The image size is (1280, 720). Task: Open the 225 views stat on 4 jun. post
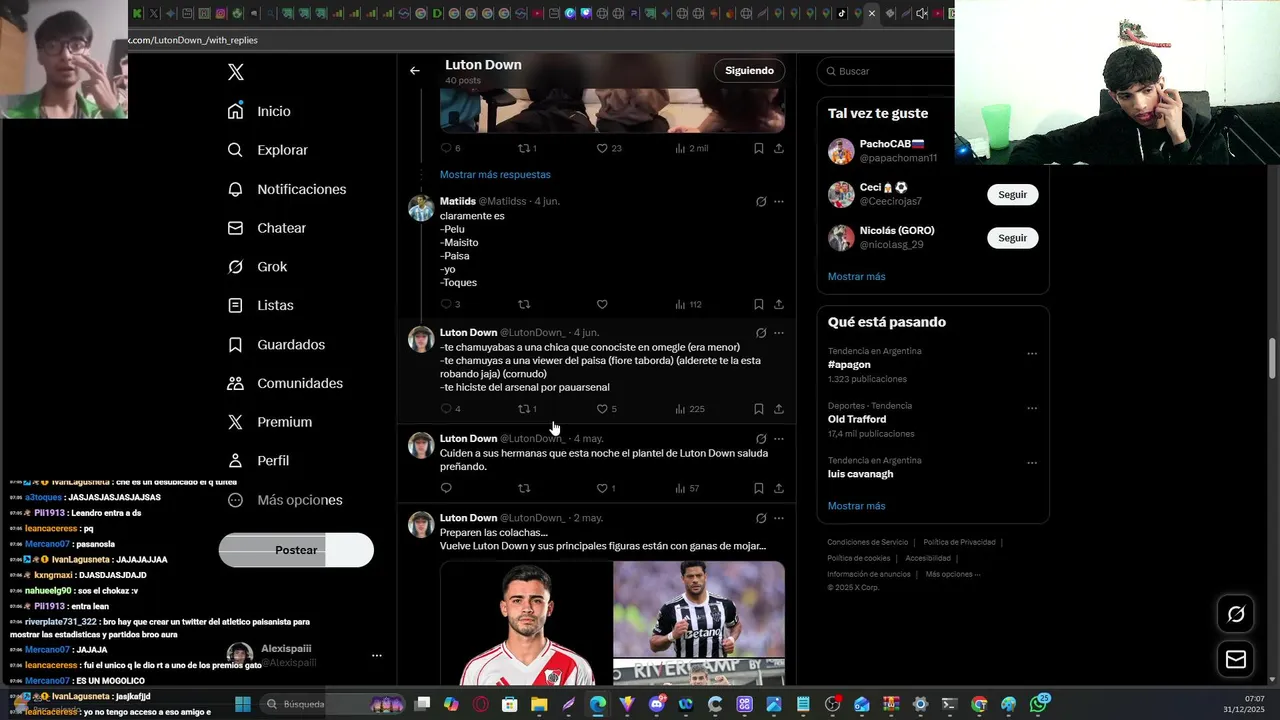coord(690,409)
